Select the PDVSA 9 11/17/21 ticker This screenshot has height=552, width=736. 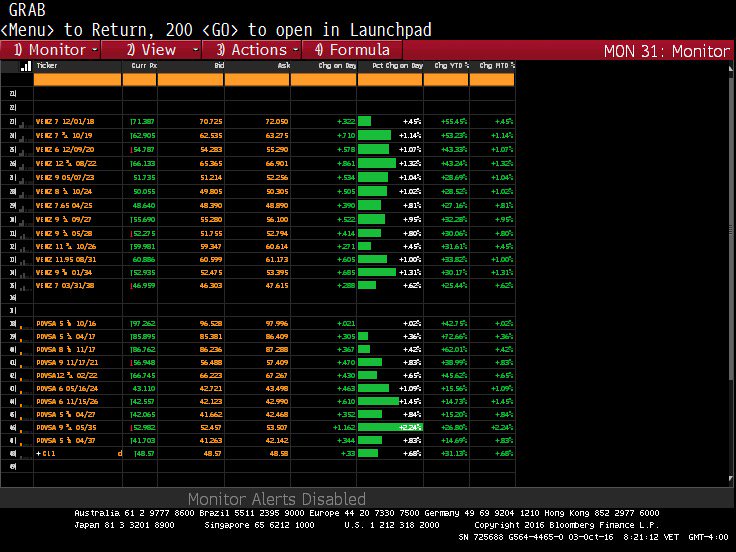[x=67, y=362]
